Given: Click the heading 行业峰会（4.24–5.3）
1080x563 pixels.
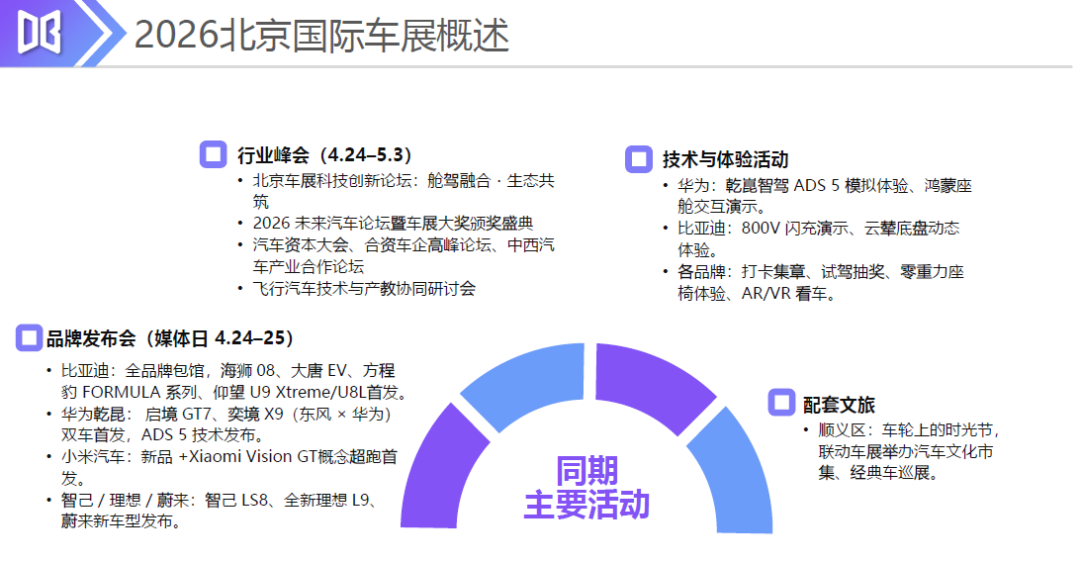Looking at the screenshot, I should [x=324, y=155].
